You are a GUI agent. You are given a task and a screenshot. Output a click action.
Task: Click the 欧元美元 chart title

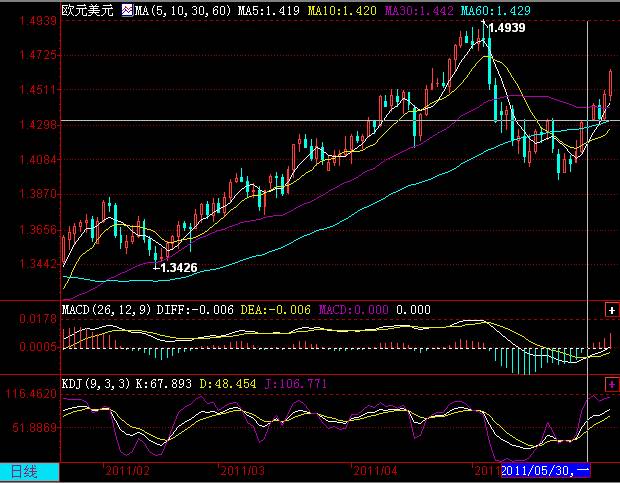point(87,10)
